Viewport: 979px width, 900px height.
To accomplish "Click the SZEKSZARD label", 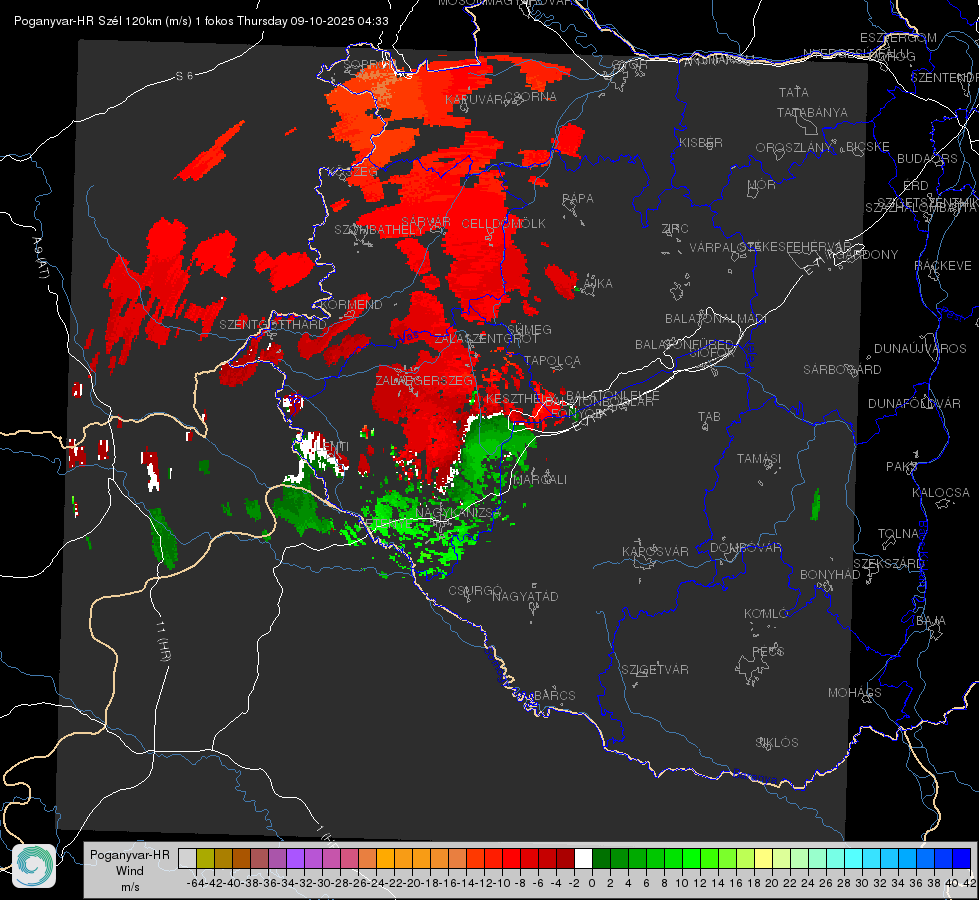I will coord(888,564).
